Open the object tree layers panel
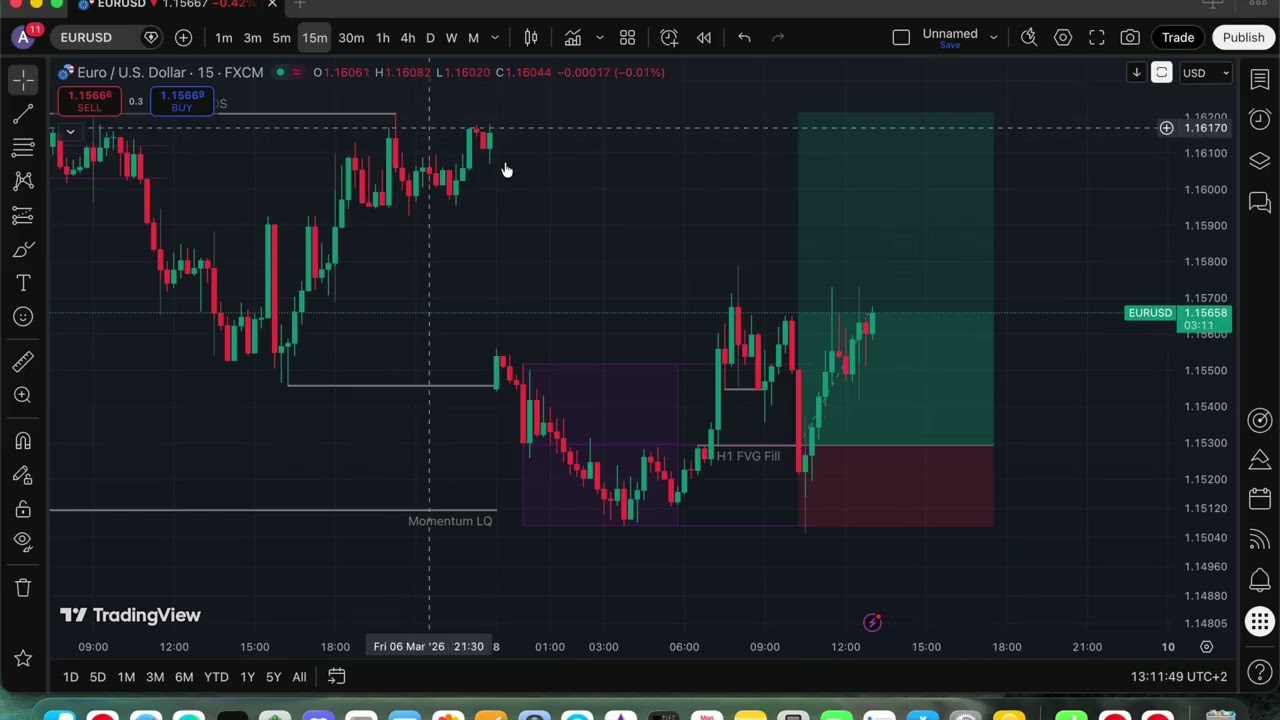Screen dimensions: 1280x720 click(x=1260, y=161)
